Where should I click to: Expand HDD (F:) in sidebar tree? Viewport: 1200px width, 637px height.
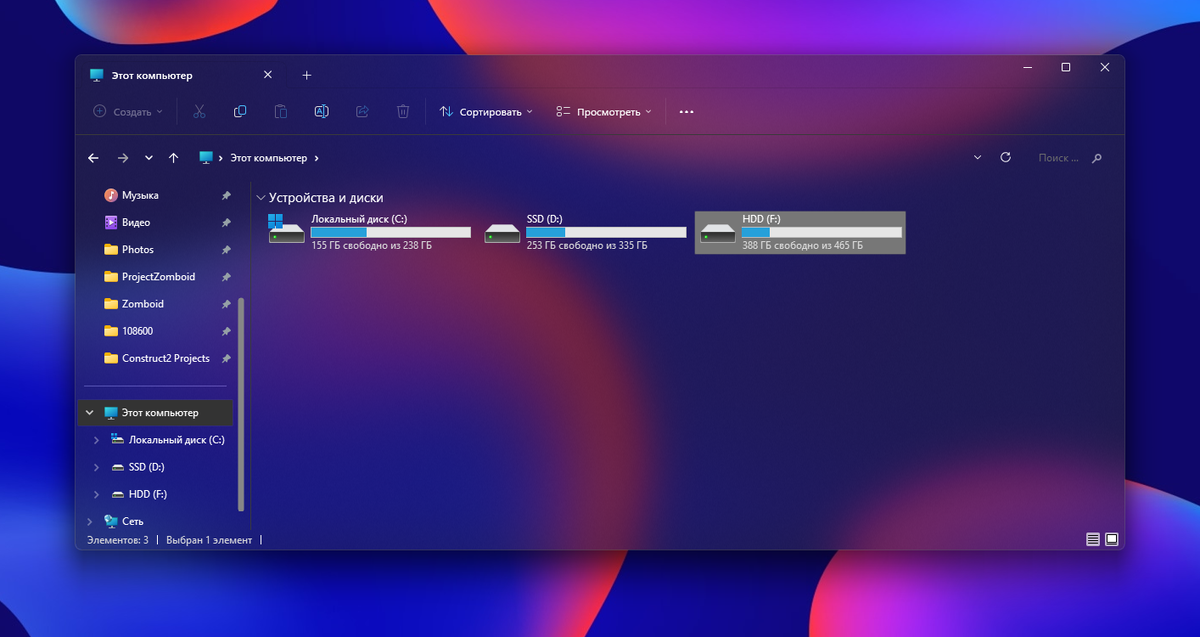click(x=96, y=494)
